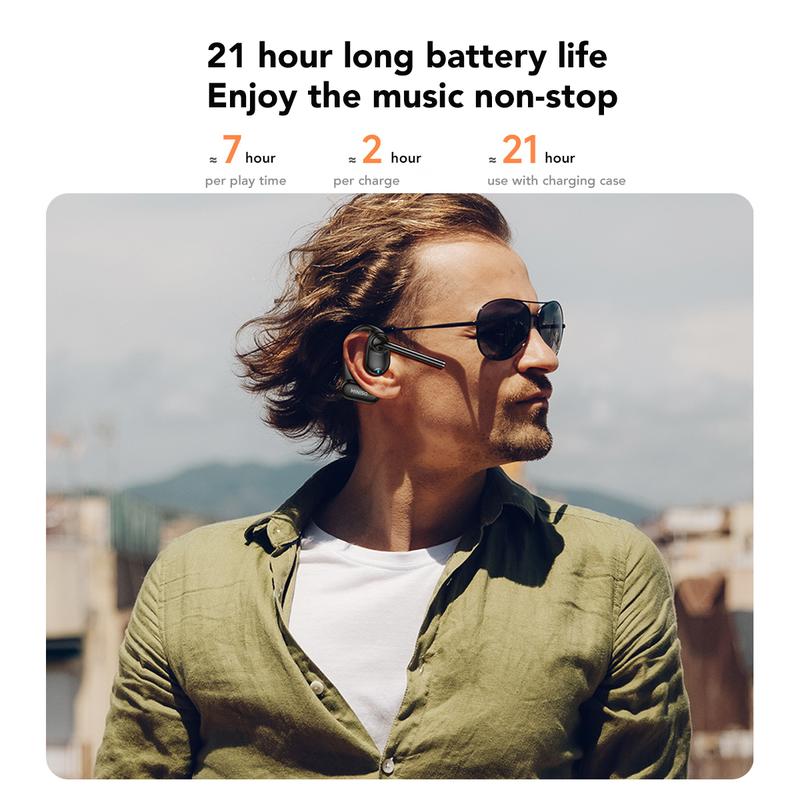Click the man's aviator sunglasses lens

503,328
